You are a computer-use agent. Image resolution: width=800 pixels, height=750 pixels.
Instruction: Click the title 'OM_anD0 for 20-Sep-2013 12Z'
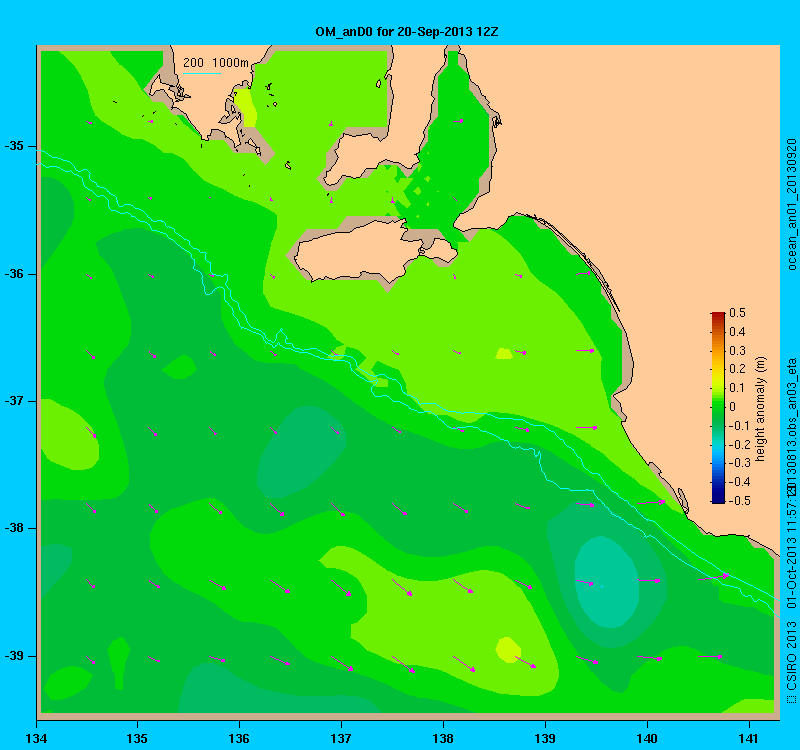[x=407, y=32]
